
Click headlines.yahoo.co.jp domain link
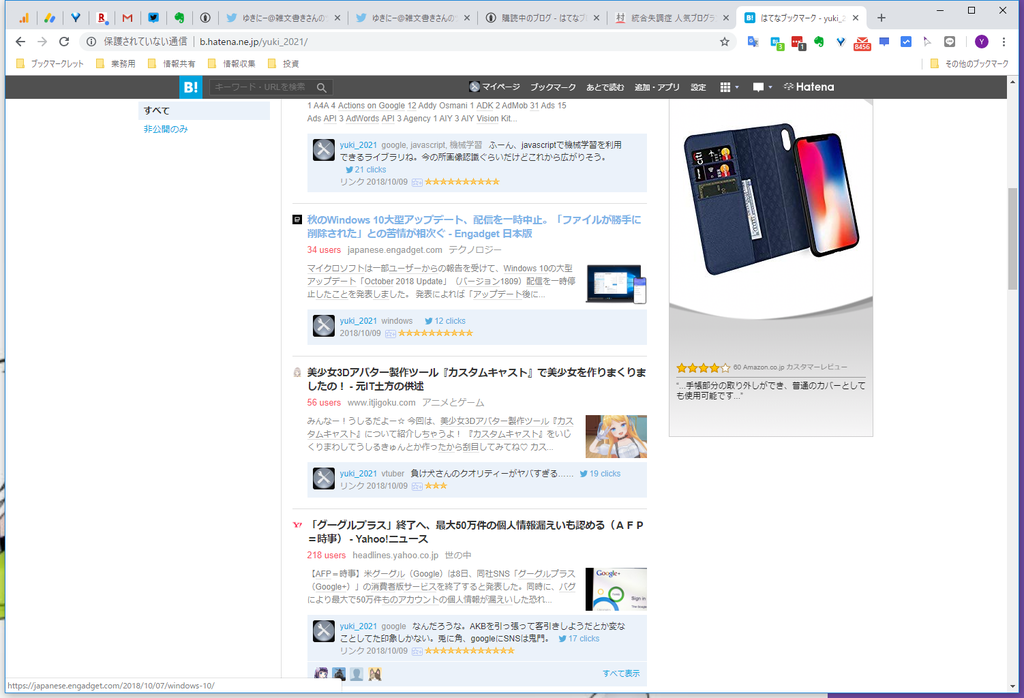point(396,556)
